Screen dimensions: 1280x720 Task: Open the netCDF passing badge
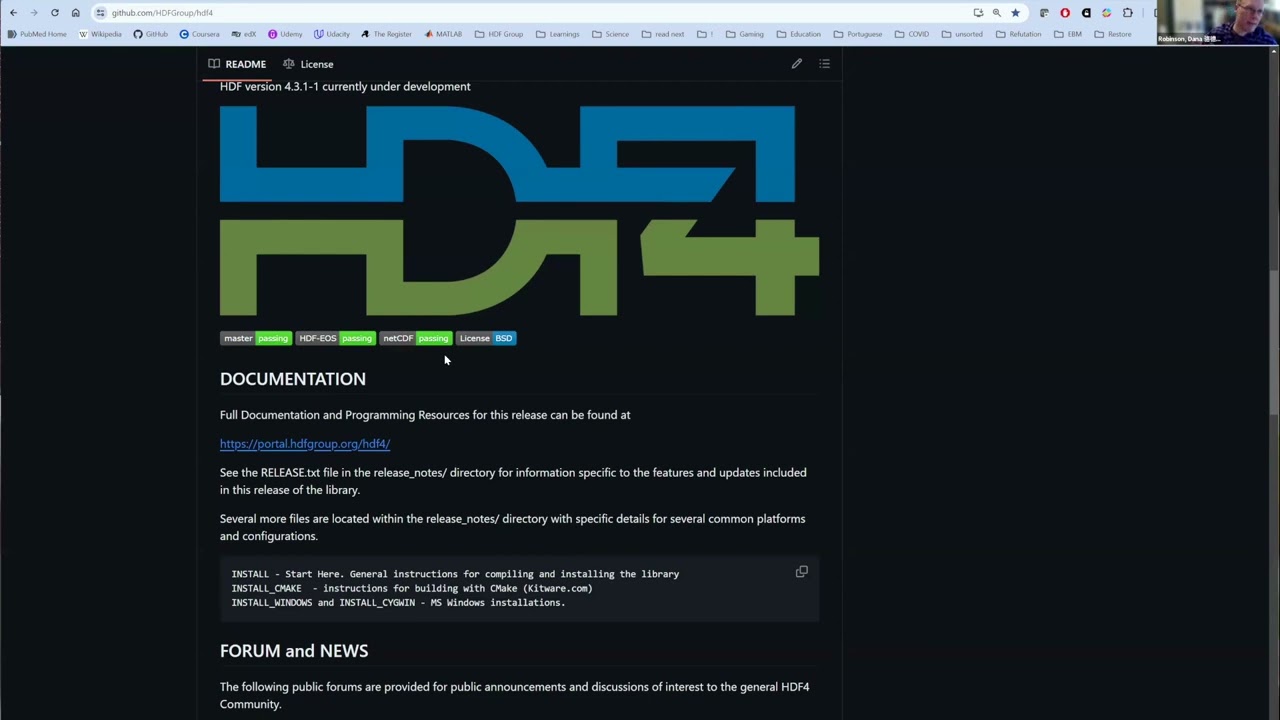[416, 338]
